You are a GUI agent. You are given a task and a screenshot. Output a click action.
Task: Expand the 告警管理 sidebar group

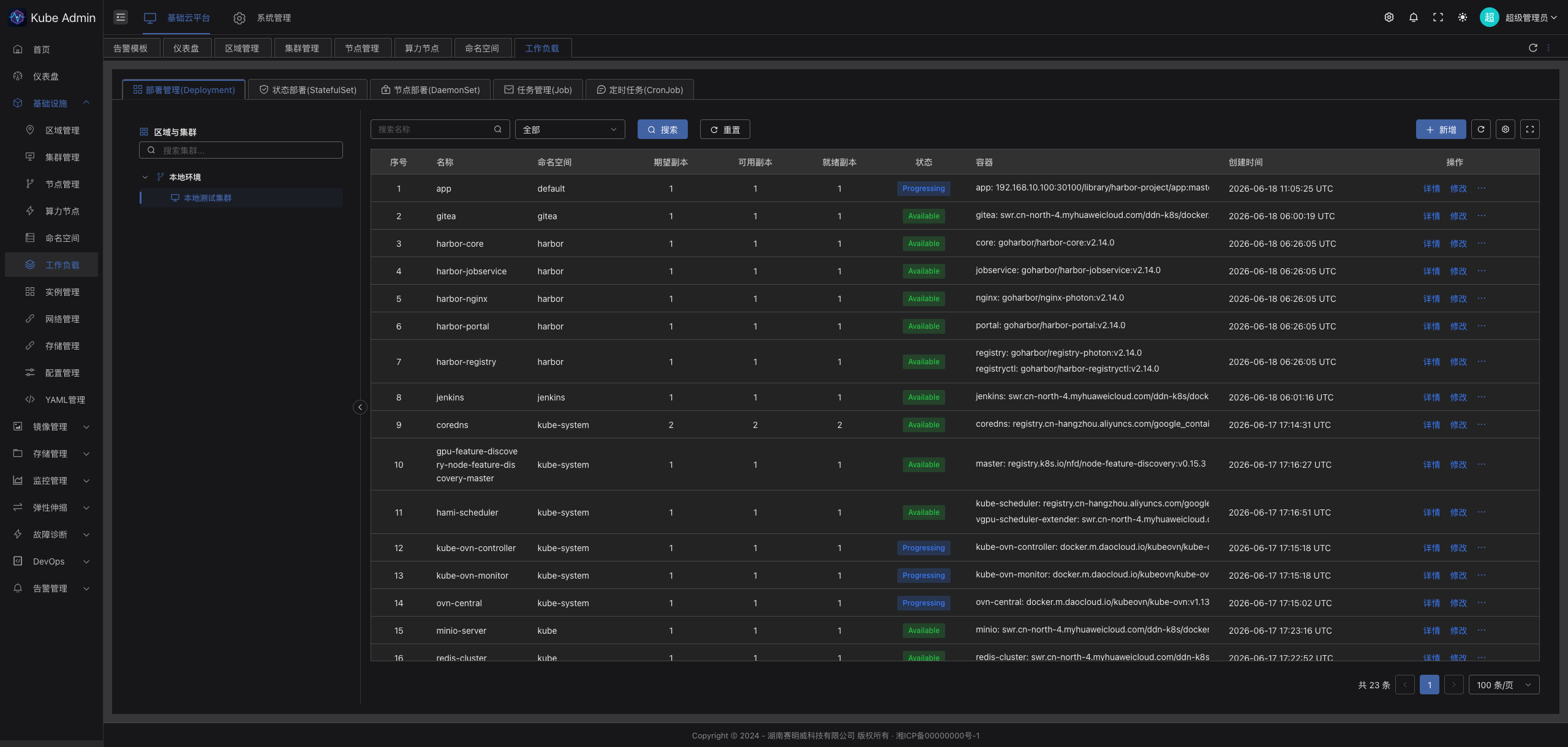[x=51, y=588]
